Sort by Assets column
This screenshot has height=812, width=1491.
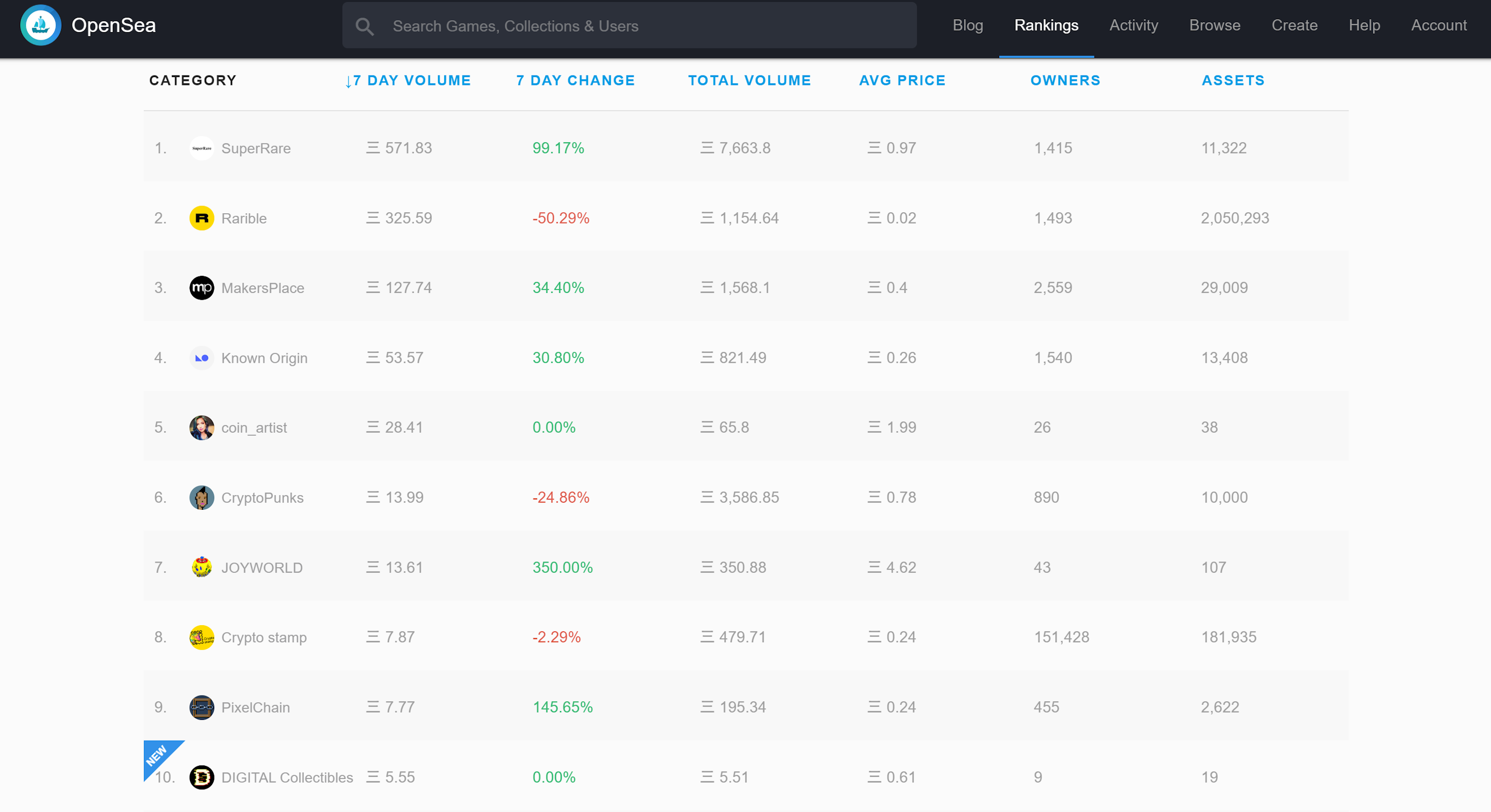pyautogui.click(x=1233, y=80)
